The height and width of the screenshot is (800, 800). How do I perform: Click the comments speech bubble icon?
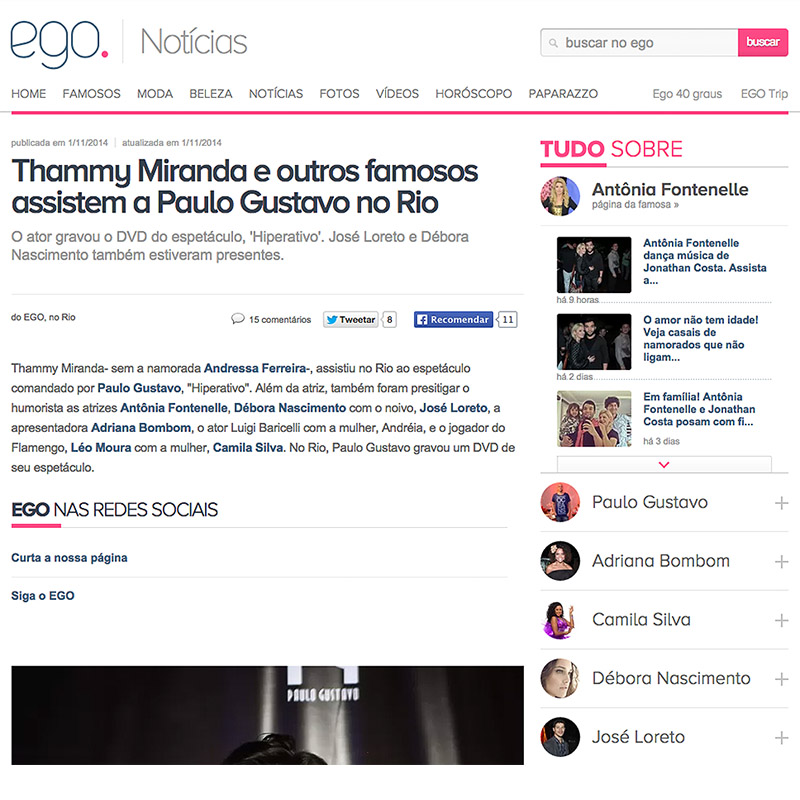pos(238,319)
